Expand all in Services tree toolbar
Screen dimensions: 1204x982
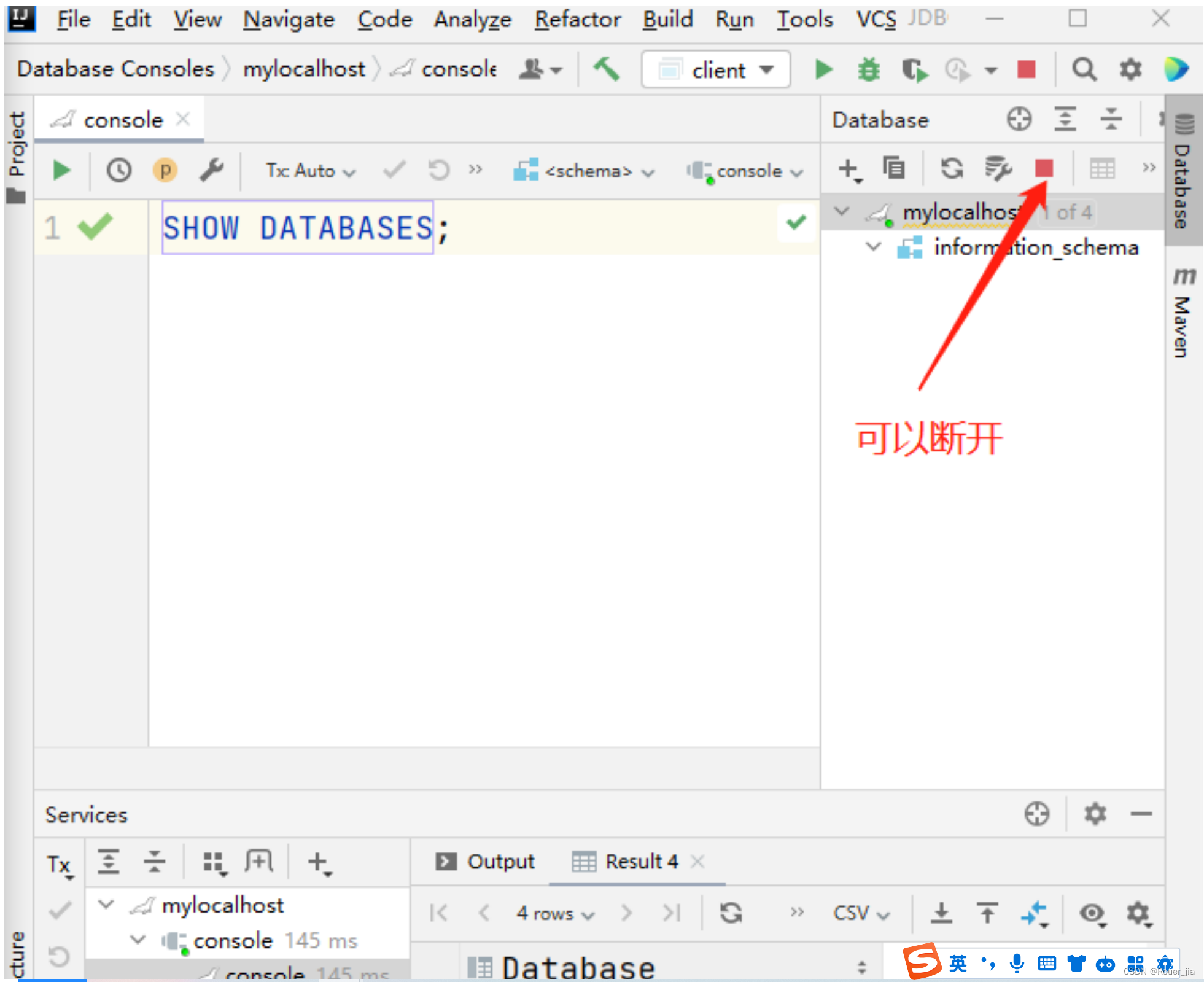click(x=109, y=861)
